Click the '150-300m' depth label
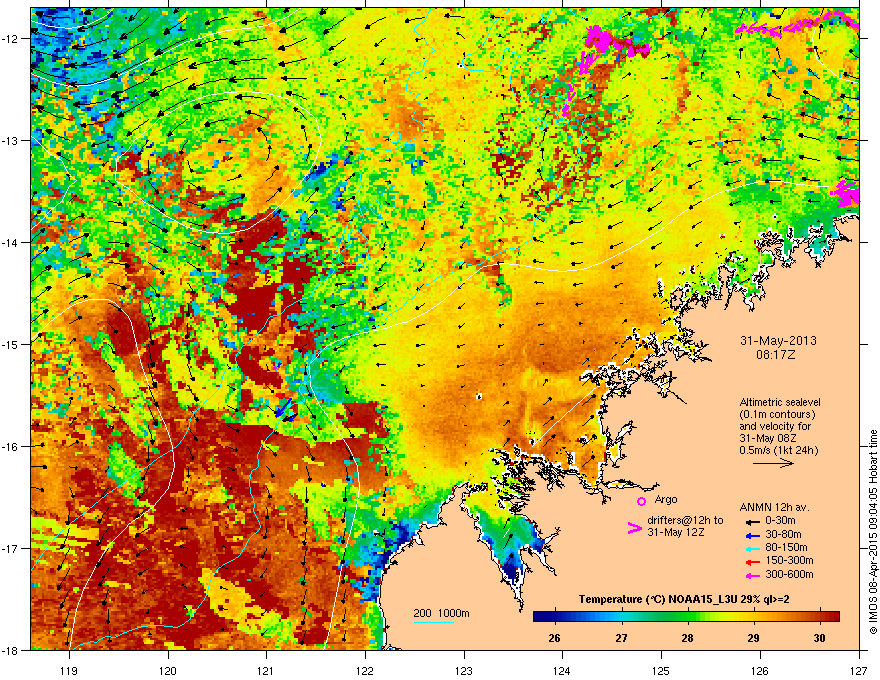This screenshot has width=880, height=680. 789,560
